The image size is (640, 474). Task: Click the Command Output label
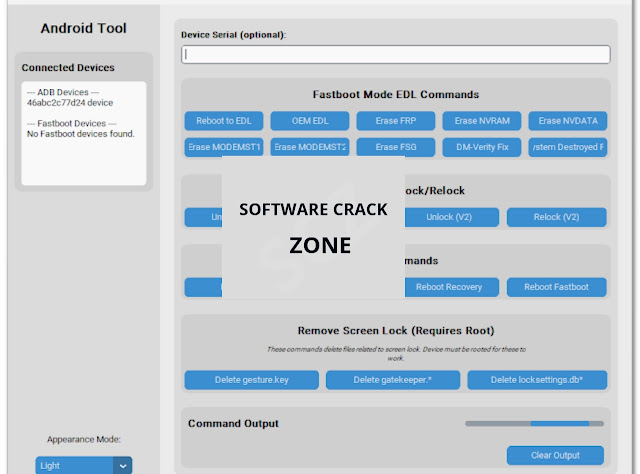coord(233,423)
